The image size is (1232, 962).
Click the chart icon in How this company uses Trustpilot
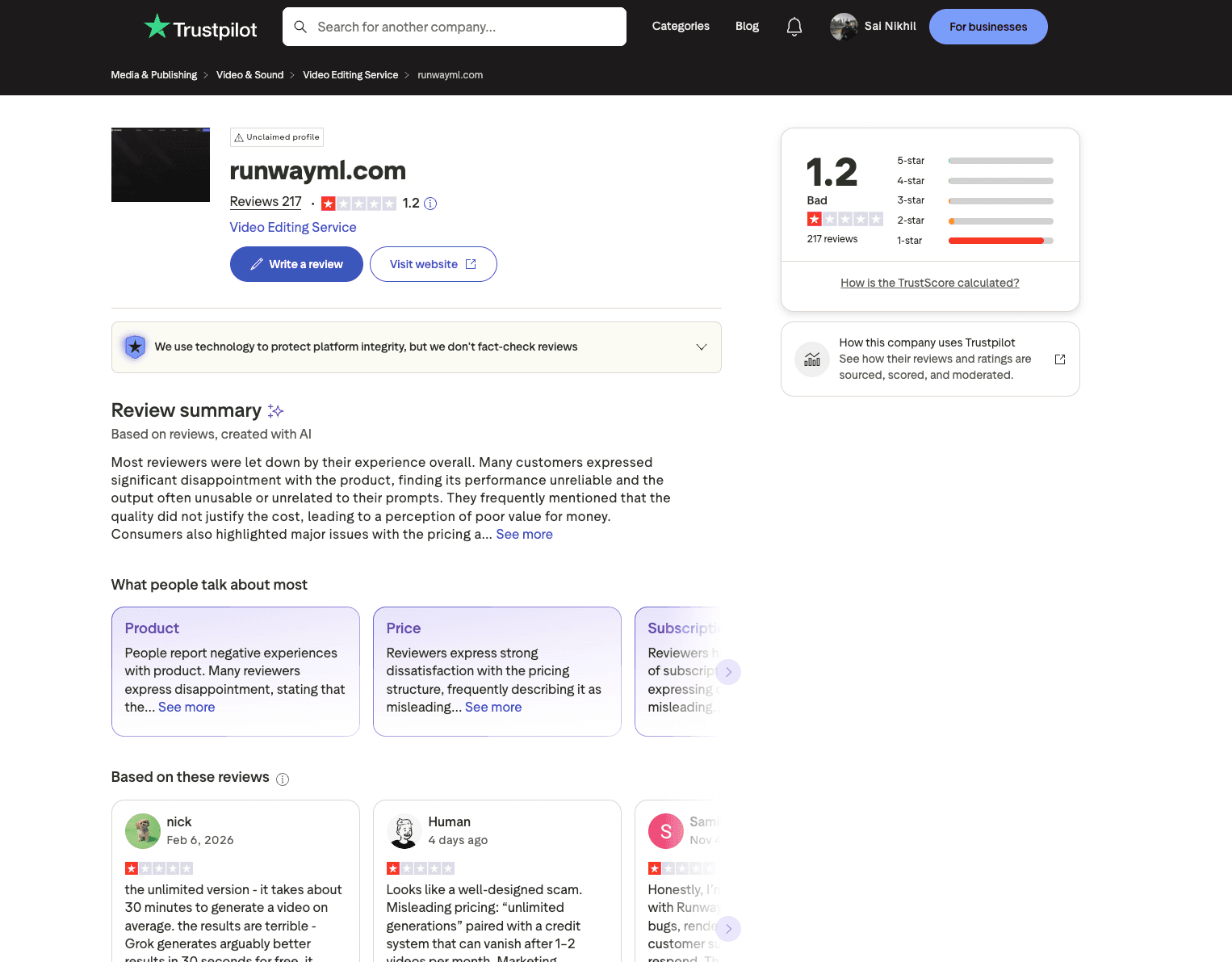click(812, 359)
